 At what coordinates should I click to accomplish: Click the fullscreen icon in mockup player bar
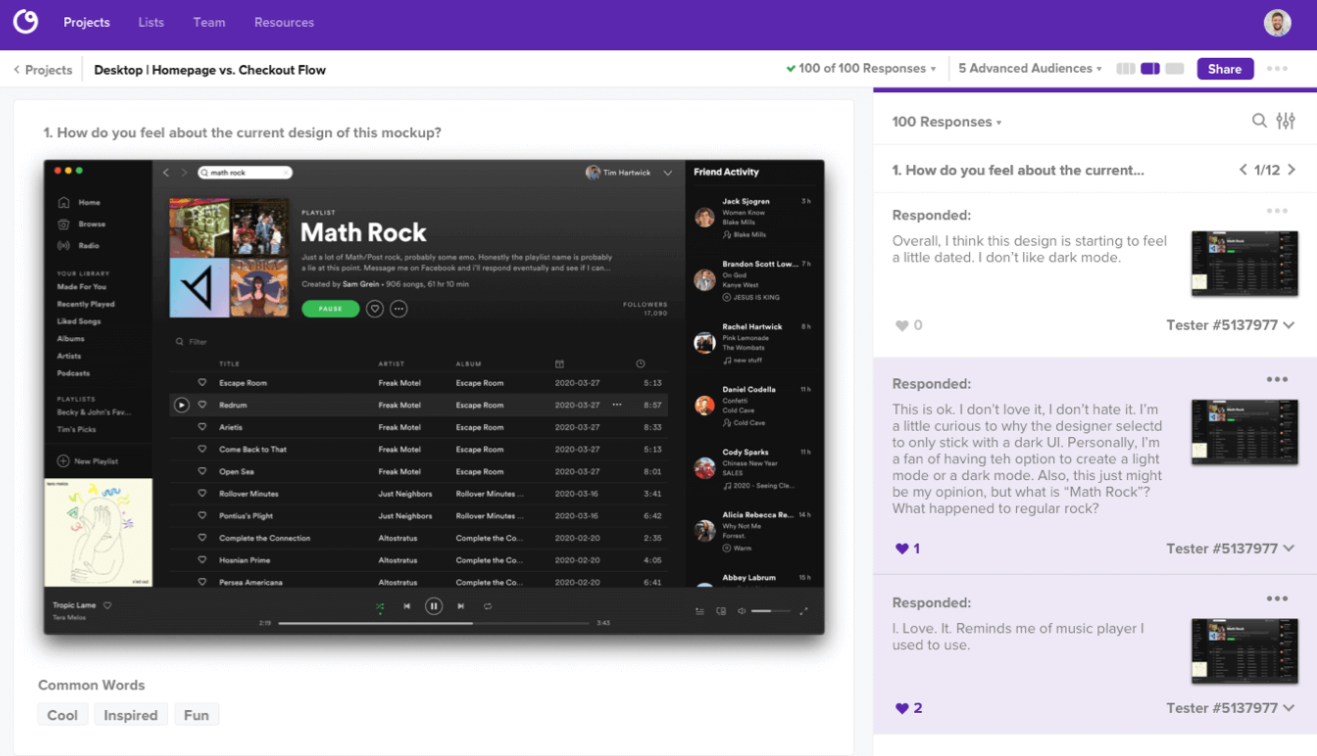point(804,611)
